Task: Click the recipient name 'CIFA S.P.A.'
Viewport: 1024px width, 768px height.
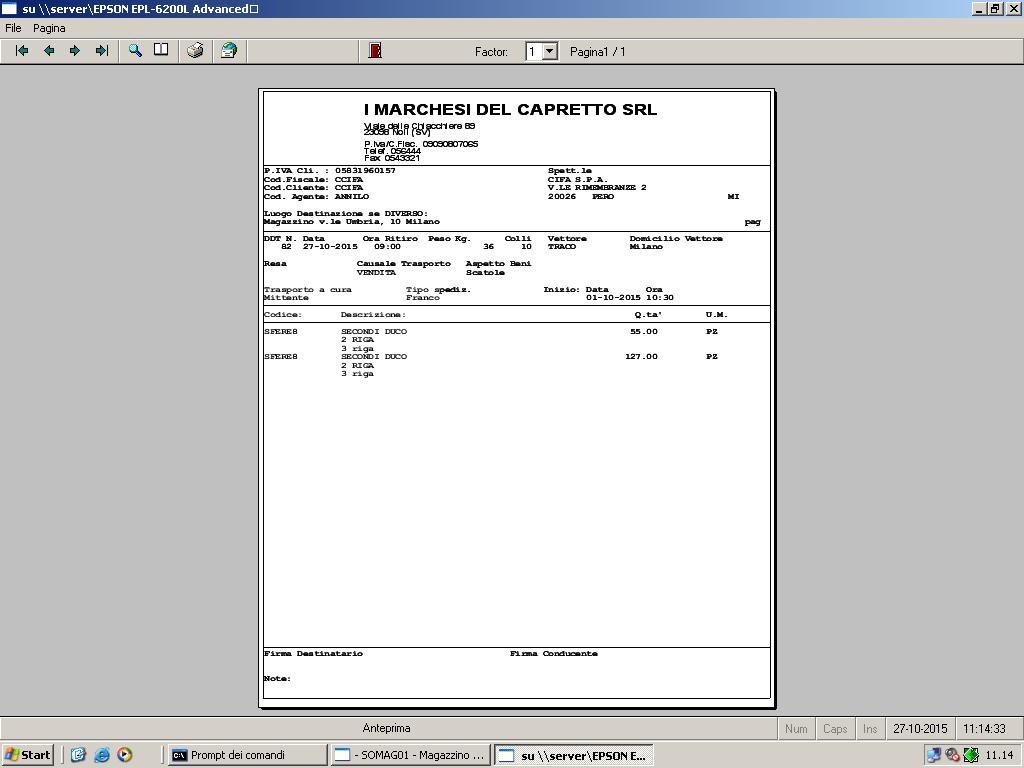Action: pos(577,180)
